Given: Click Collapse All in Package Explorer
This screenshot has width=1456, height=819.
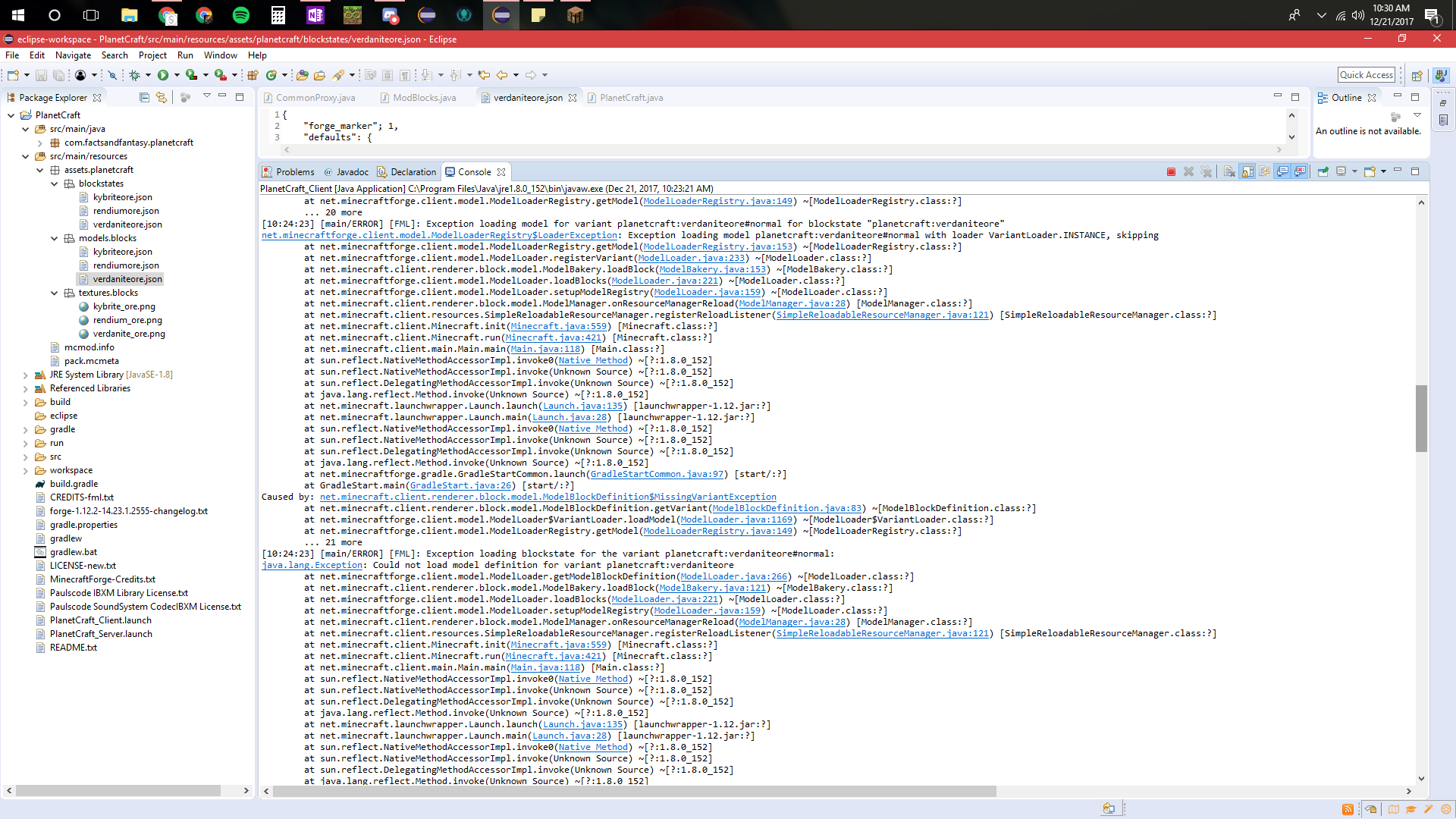Looking at the screenshot, I should pos(144,97).
